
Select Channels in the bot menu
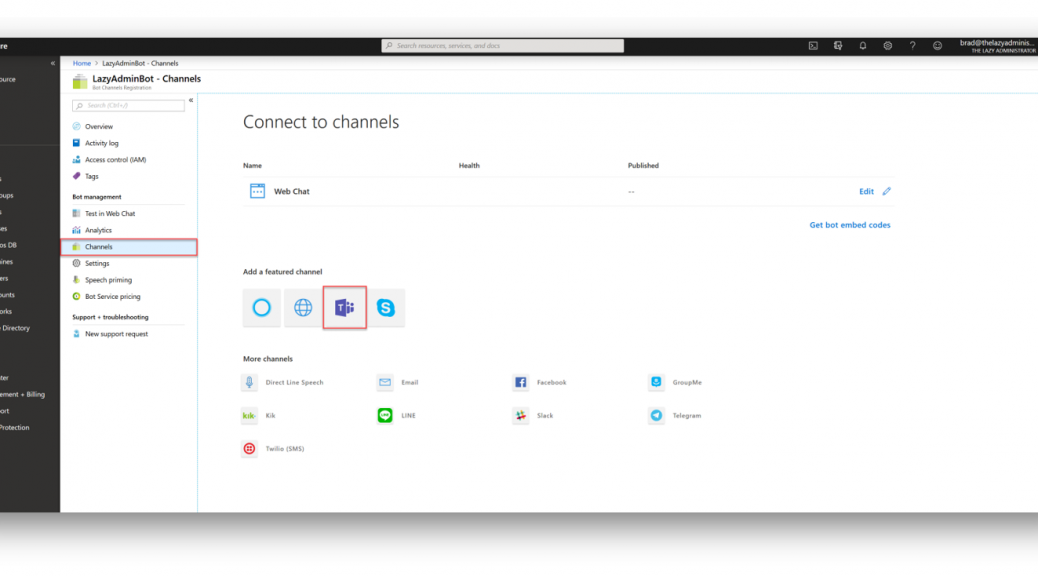pyautogui.click(x=129, y=247)
